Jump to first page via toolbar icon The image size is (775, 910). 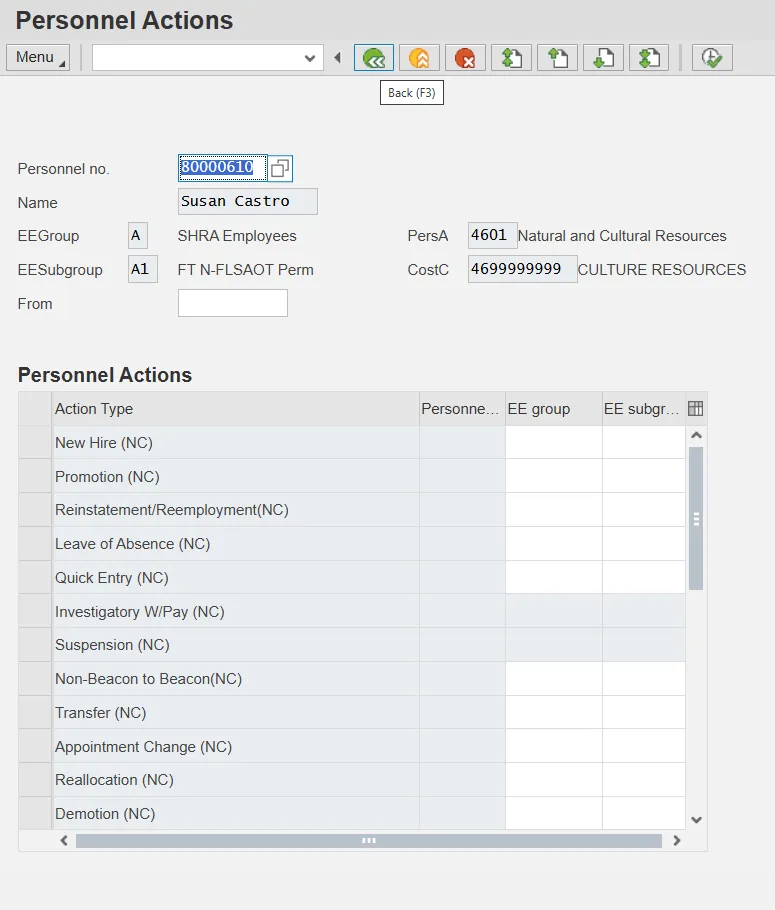(x=511, y=58)
